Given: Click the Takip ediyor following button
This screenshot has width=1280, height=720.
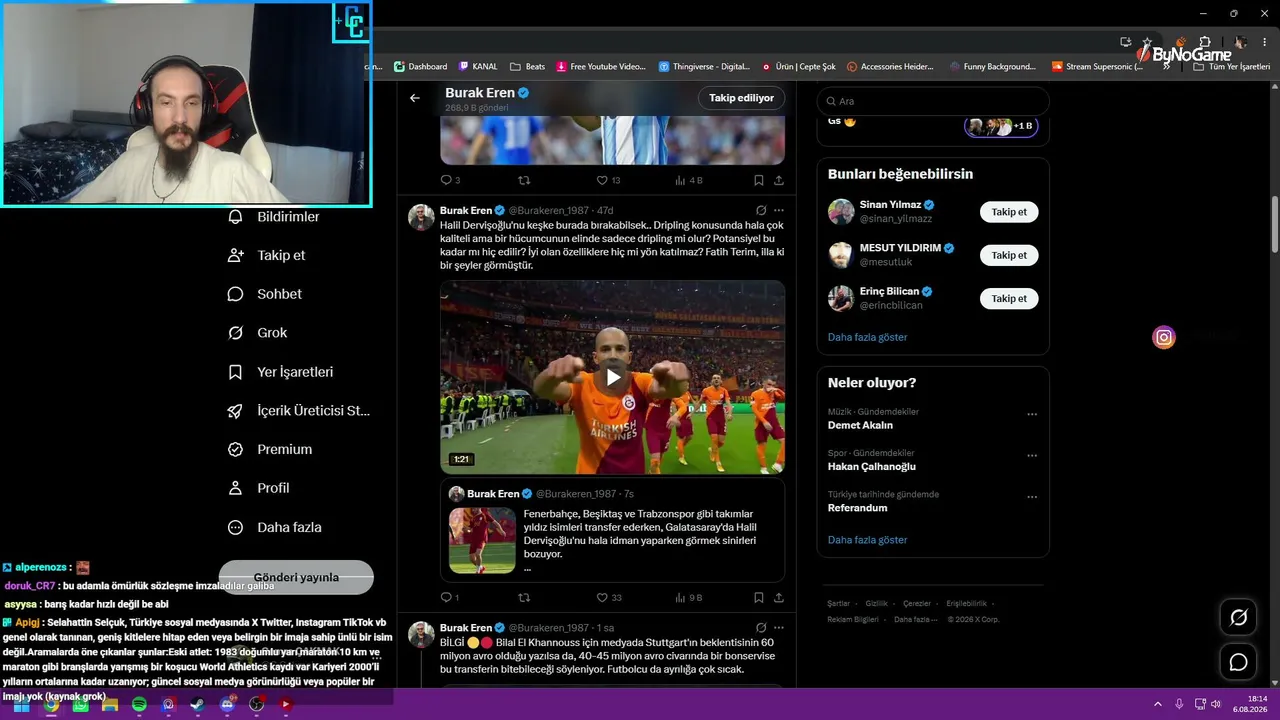Looking at the screenshot, I should point(741,98).
